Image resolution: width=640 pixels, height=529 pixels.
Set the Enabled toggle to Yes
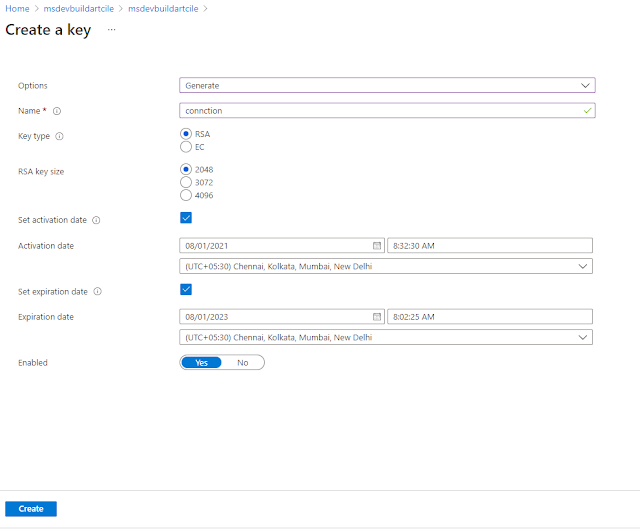pyautogui.click(x=201, y=362)
